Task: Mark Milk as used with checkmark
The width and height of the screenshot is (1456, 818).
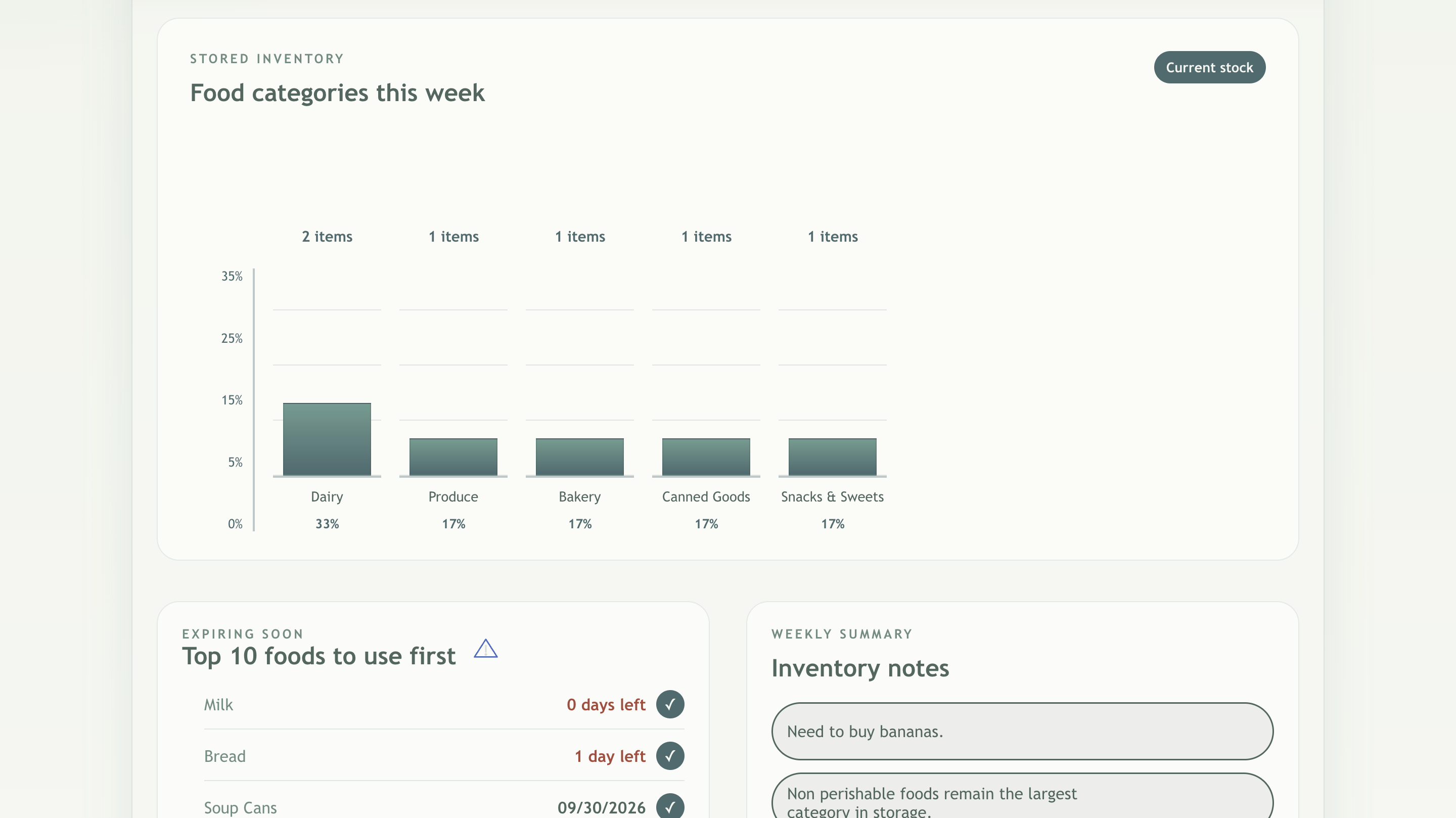Action: [670, 704]
